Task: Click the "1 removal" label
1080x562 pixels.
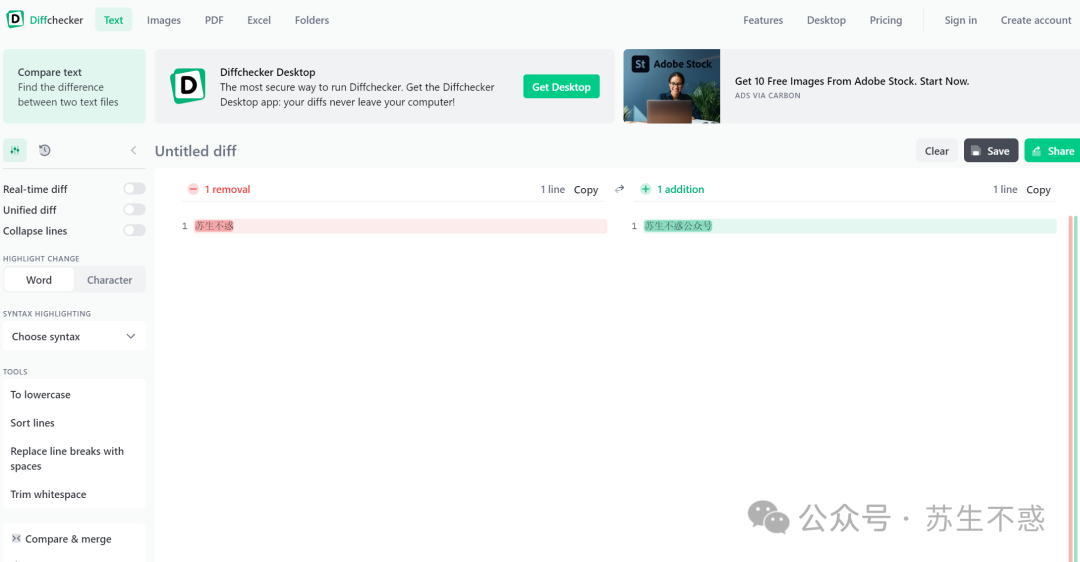Action: click(227, 189)
